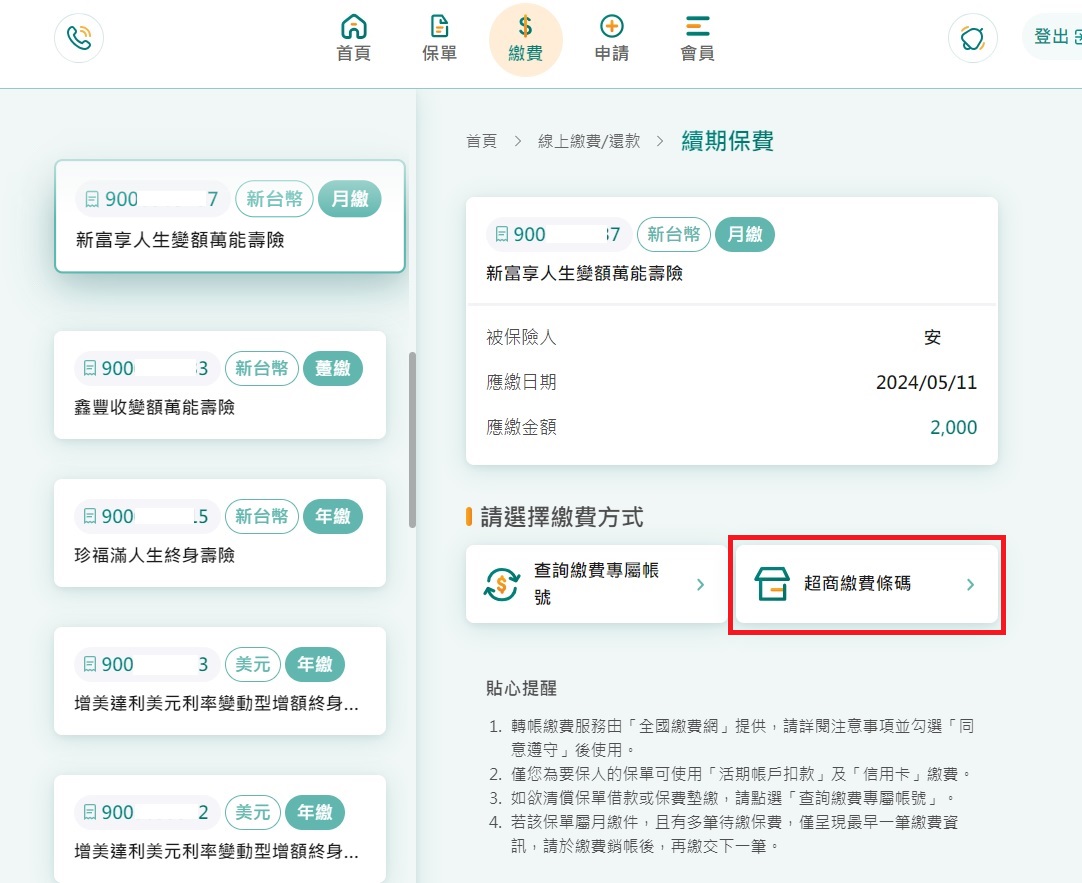Go to 首頁 breadcrumb link
Image resolution: width=1082 pixels, height=883 pixels.
coord(481,141)
